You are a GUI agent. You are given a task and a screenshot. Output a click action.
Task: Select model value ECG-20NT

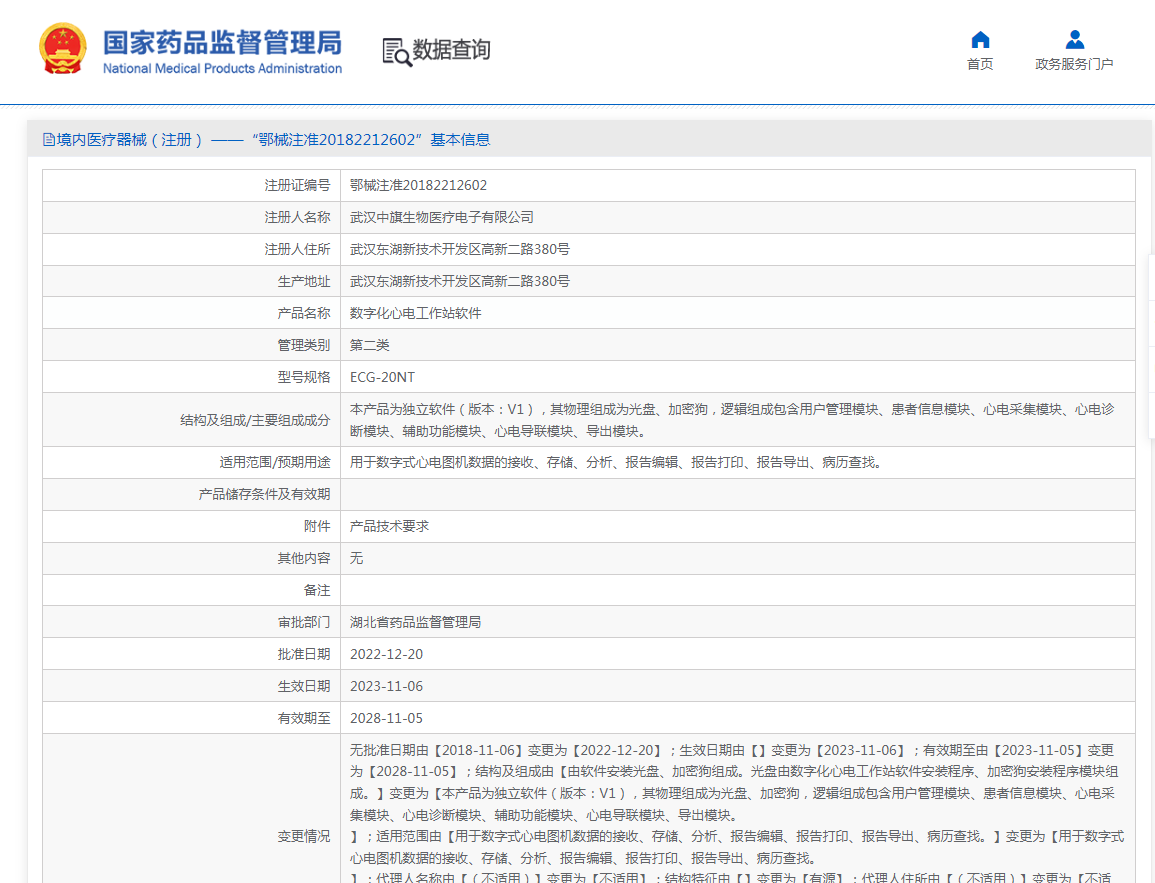382,377
